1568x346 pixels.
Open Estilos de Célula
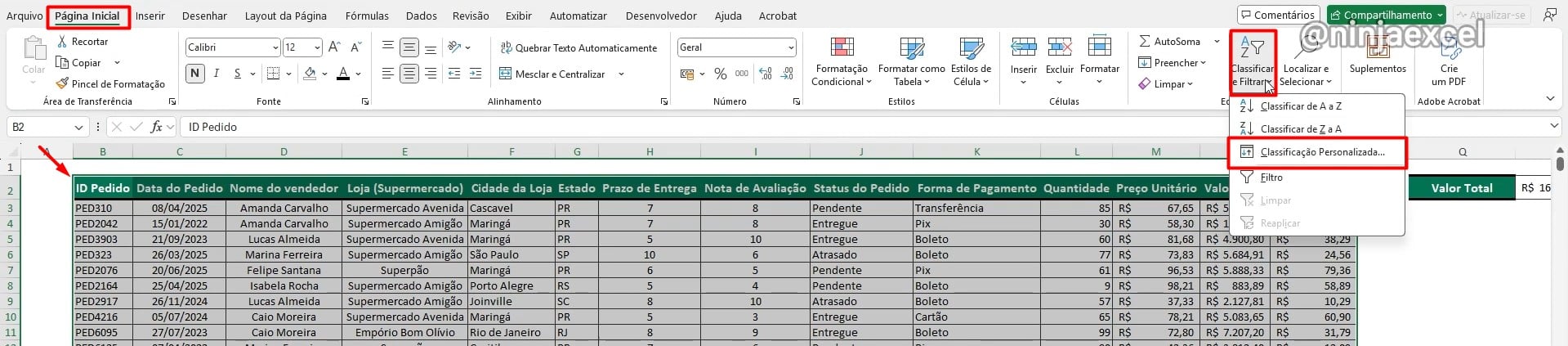coord(972,61)
